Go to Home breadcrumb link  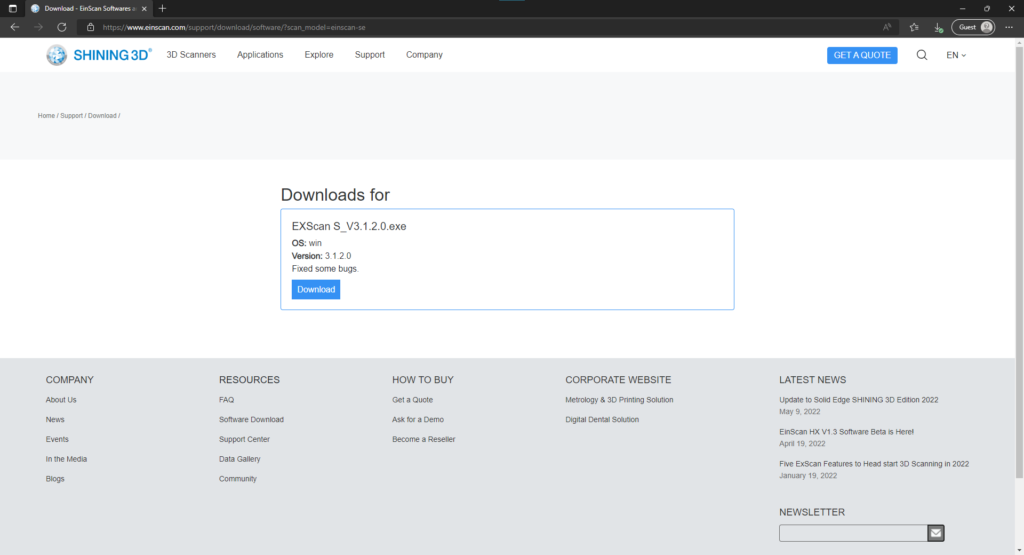pyautogui.click(x=46, y=116)
